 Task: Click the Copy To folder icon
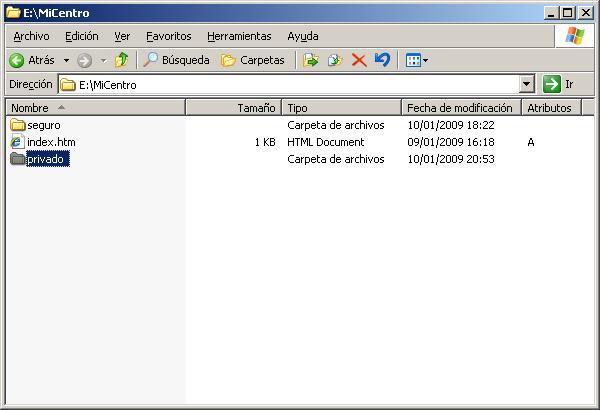point(334,60)
